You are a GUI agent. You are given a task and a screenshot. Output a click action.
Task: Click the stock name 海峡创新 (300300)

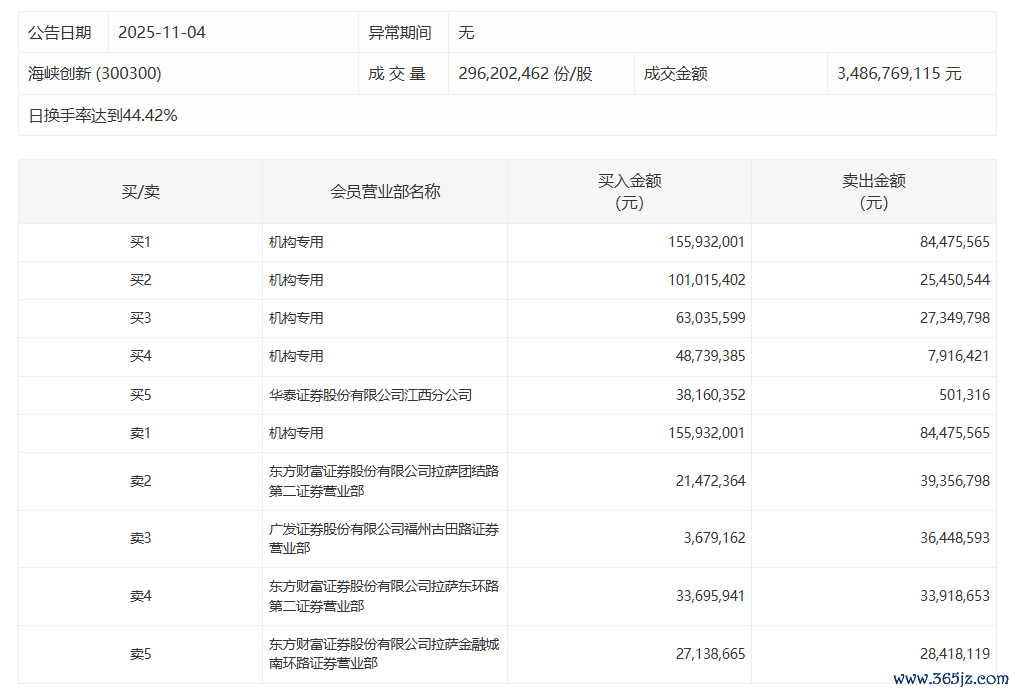[95, 73]
